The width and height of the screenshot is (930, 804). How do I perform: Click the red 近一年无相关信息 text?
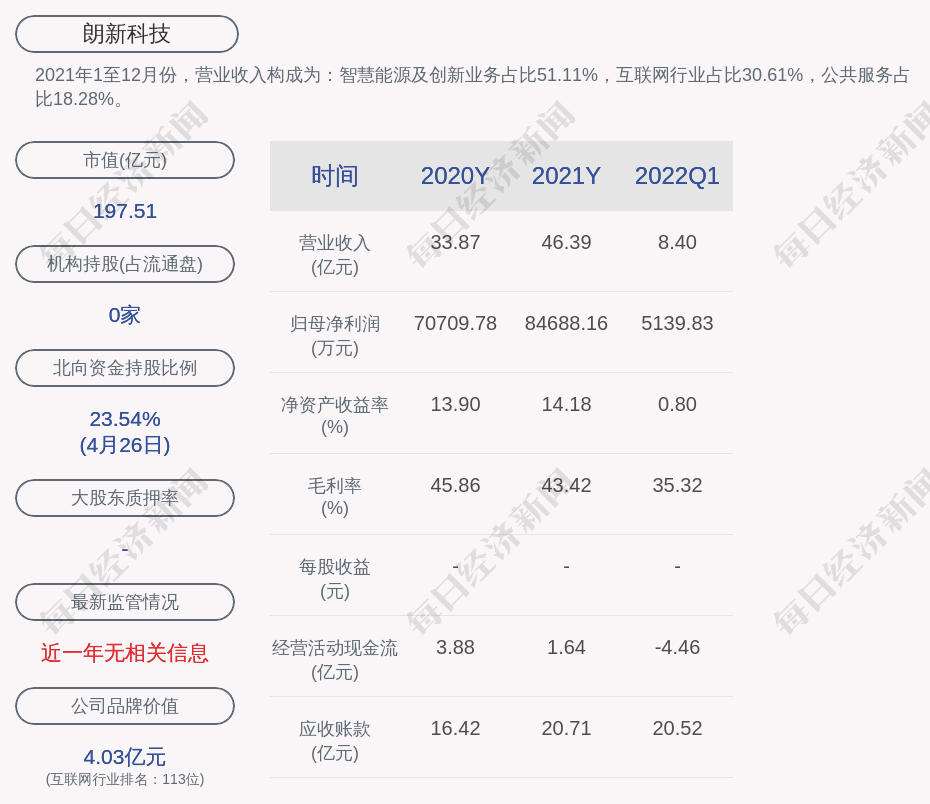(125, 653)
